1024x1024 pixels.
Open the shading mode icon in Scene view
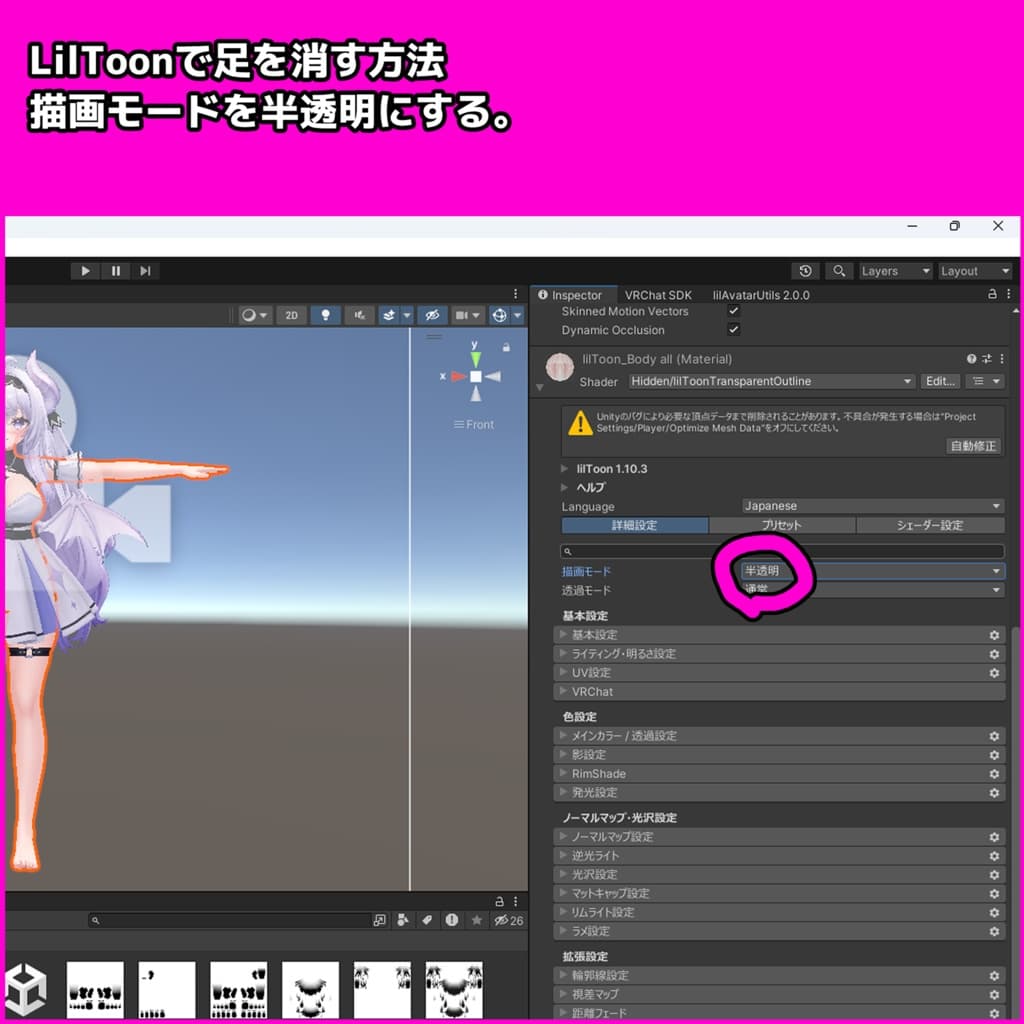(x=249, y=314)
